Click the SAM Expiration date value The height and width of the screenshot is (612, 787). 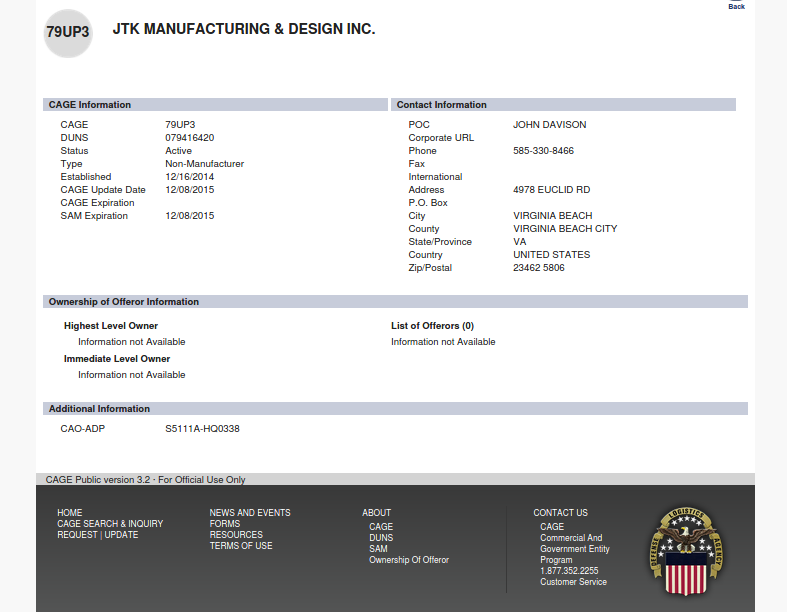[190, 216]
